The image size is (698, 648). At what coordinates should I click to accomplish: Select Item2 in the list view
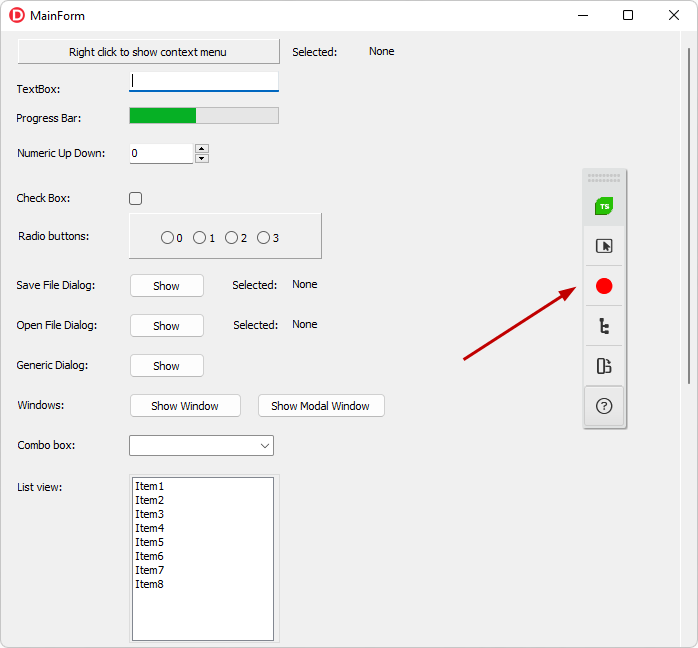tap(150, 500)
